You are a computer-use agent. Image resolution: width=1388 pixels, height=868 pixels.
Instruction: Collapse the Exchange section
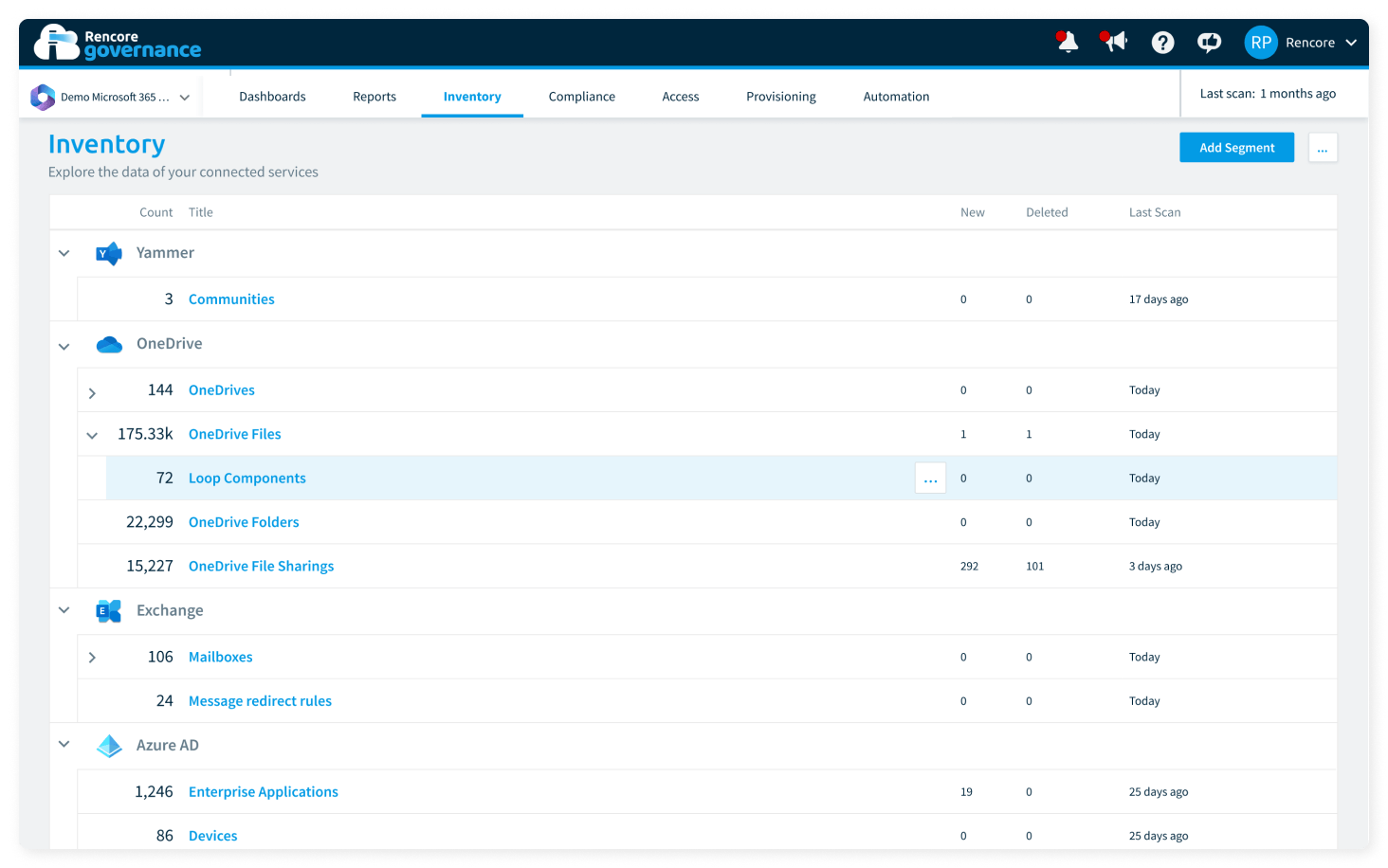coord(64,610)
